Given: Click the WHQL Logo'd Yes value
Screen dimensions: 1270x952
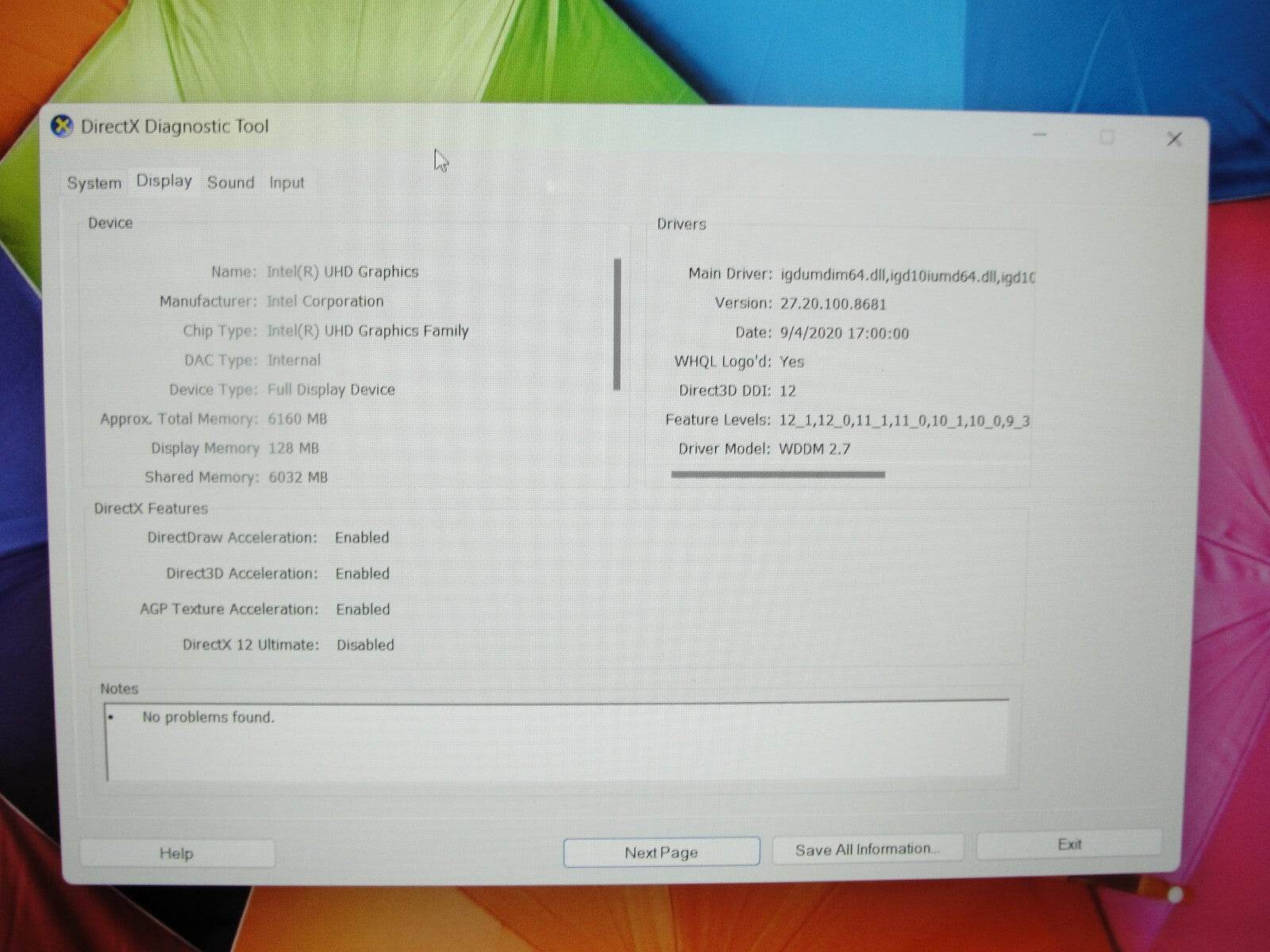Looking at the screenshot, I should tap(794, 362).
